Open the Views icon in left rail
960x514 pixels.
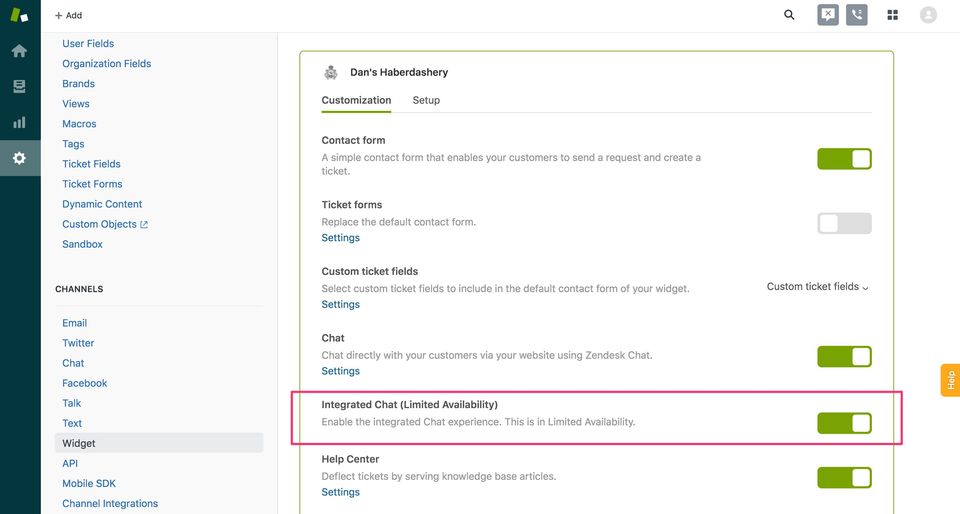click(x=19, y=87)
